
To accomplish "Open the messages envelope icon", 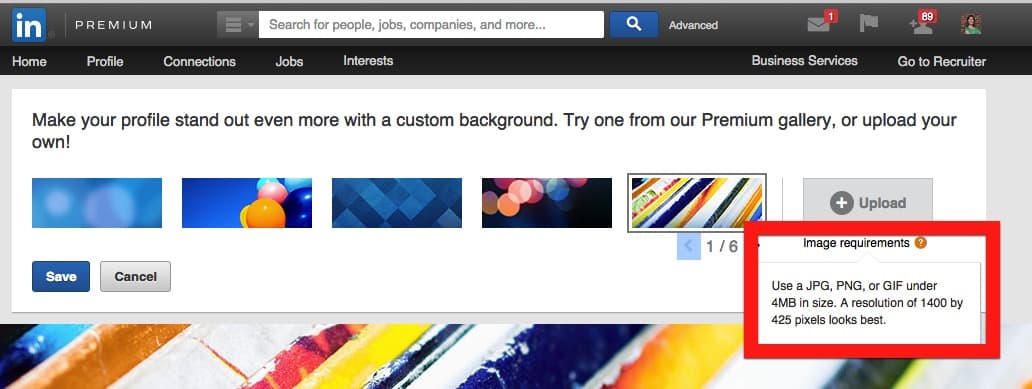I will click(819, 24).
